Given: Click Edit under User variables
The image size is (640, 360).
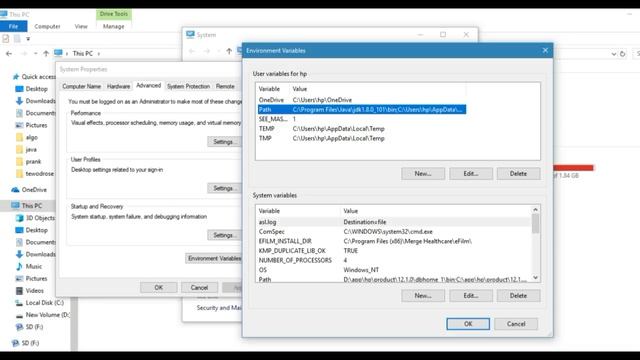Looking at the screenshot, I should click(471, 173).
